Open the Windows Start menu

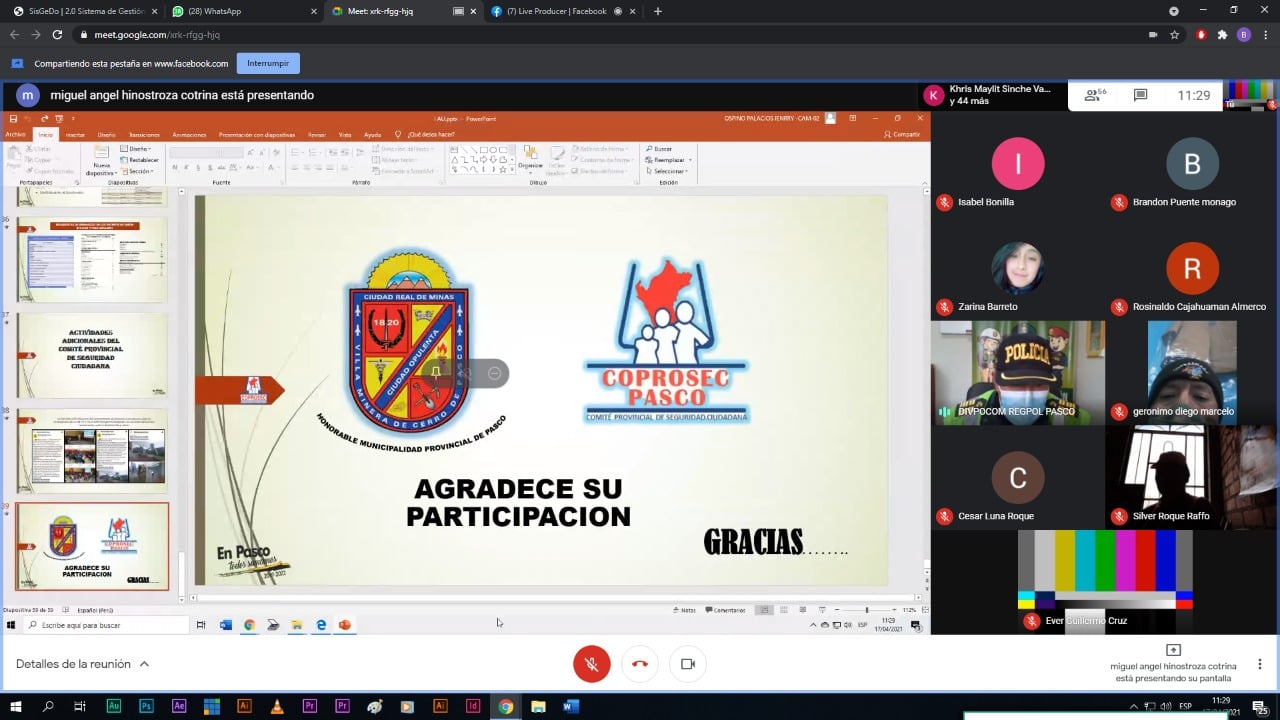tap(15, 706)
